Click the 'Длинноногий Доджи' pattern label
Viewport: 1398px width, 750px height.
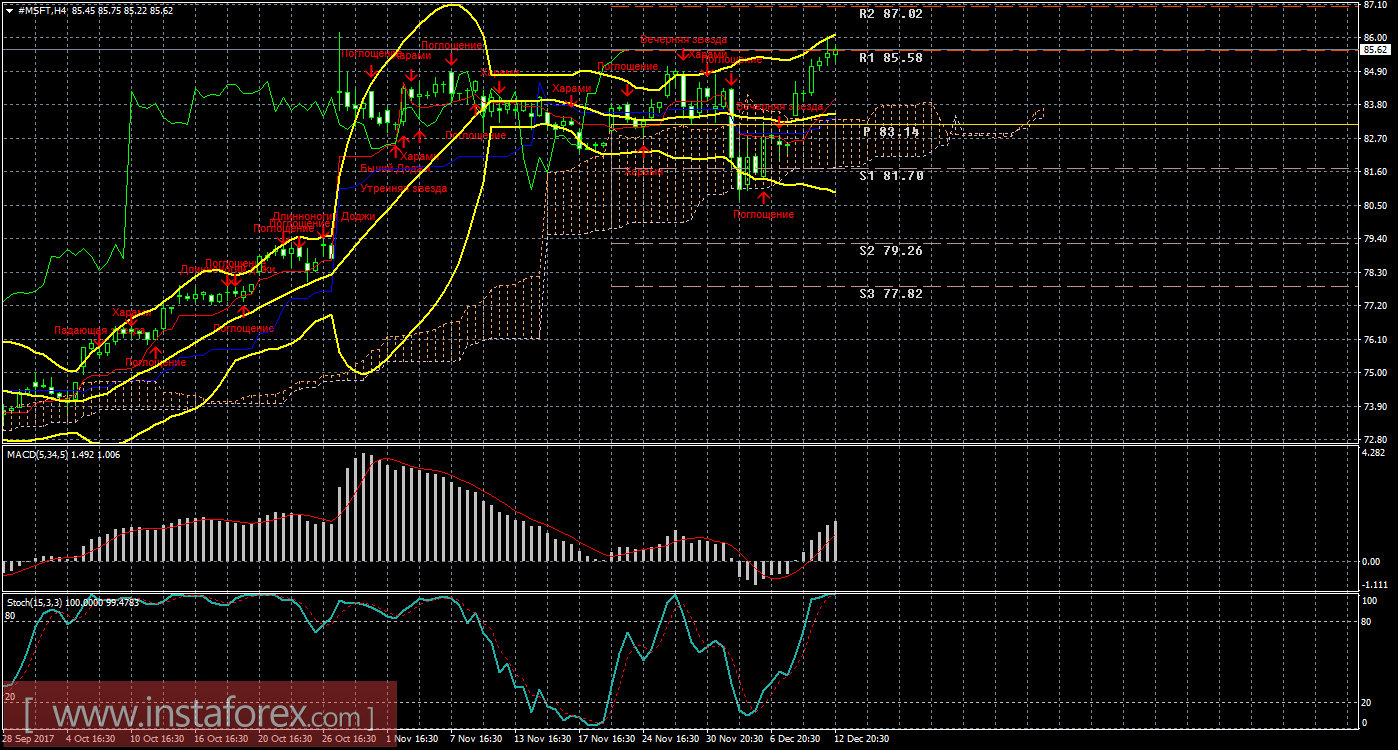(x=323, y=215)
